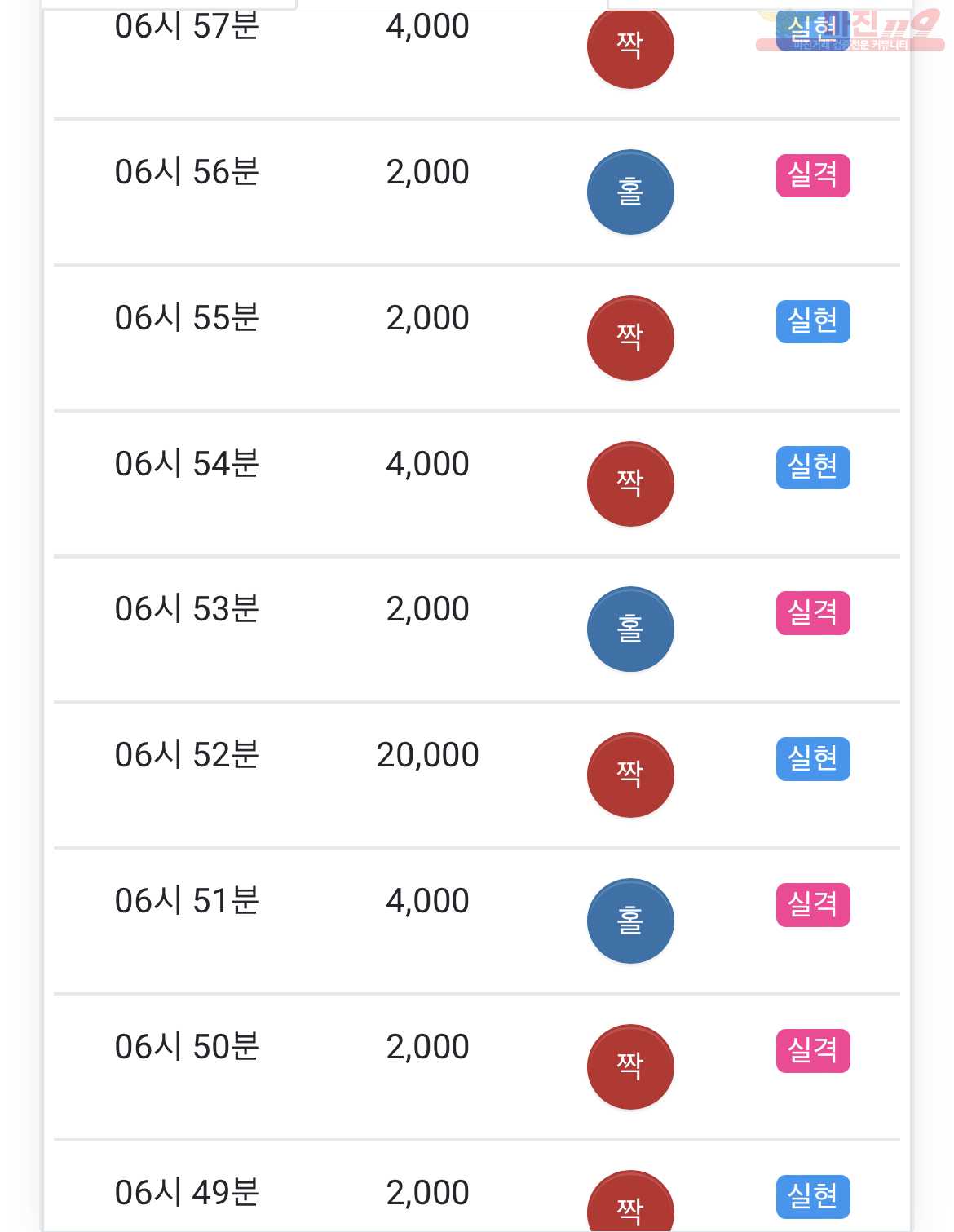Click the 실현 badge in the 06시 52분 row
954x1232 pixels.
[x=813, y=758]
